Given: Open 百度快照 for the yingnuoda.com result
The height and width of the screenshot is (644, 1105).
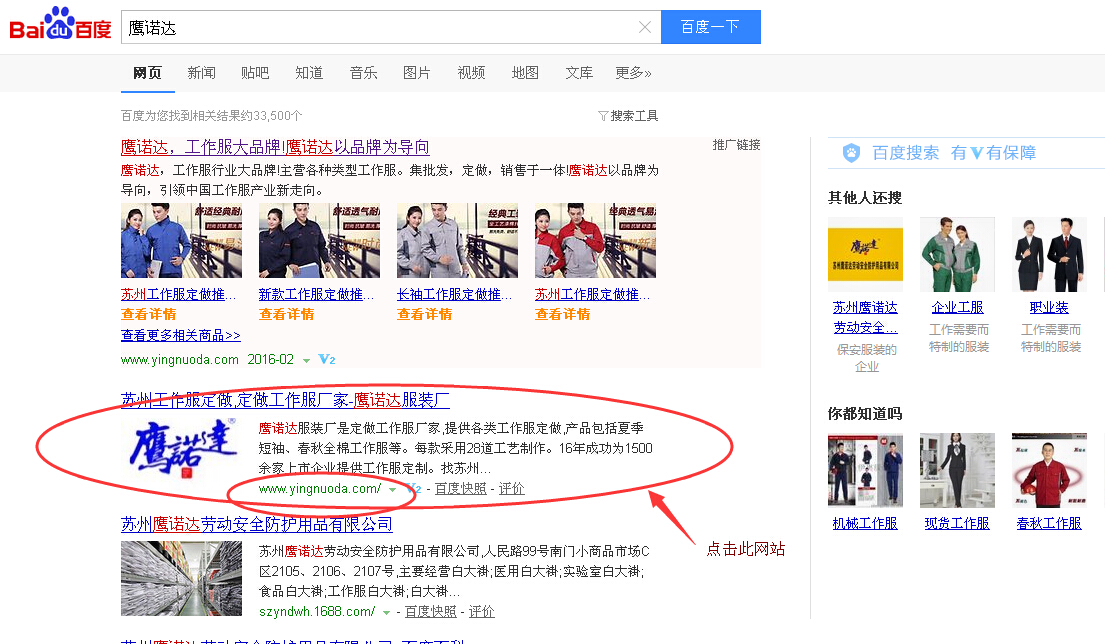Looking at the screenshot, I should tap(460, 489).
